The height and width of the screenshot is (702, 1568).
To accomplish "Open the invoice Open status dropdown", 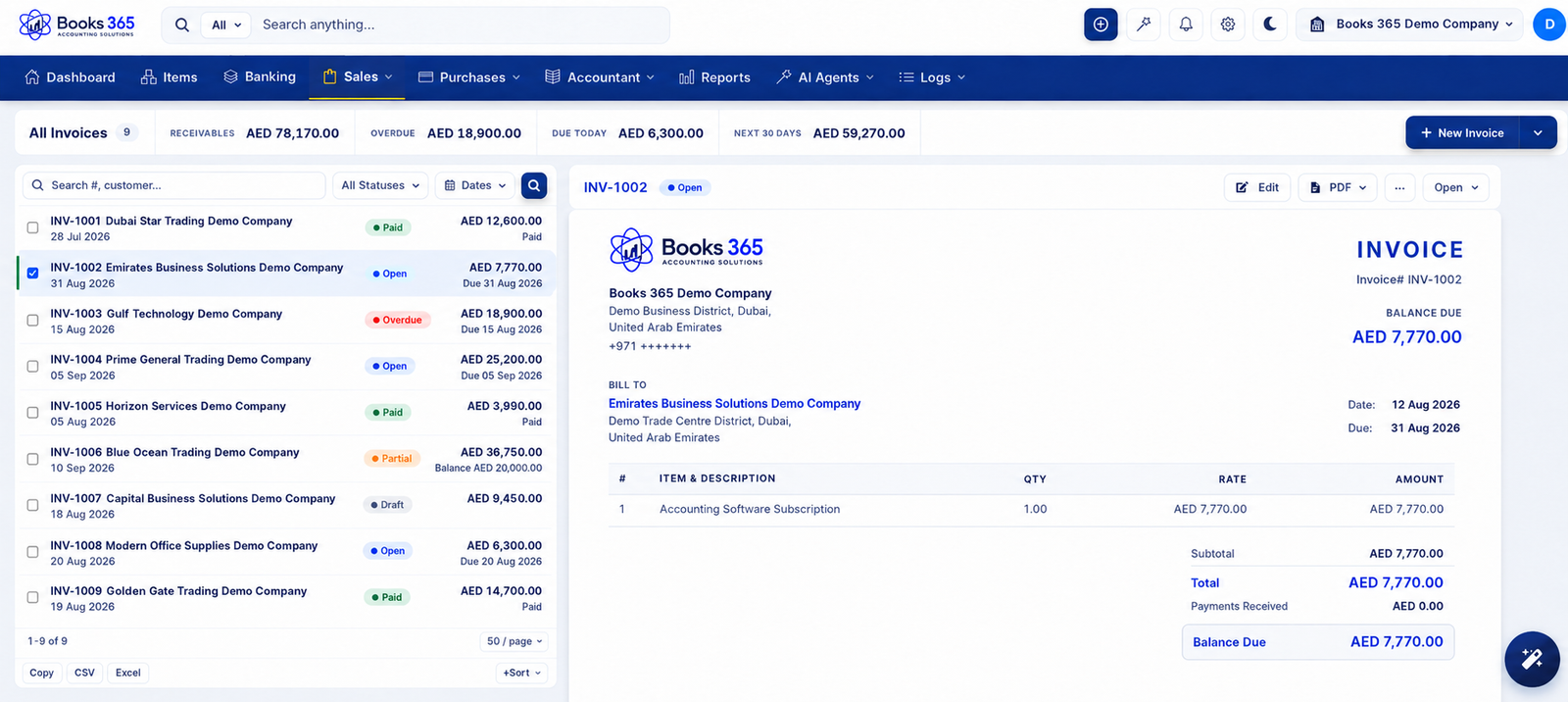I will 1455,187.
